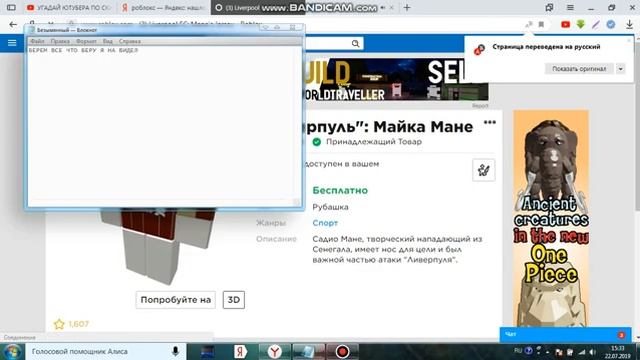Open Bandicam recorder taskbar icon

[x=342, y=351]
